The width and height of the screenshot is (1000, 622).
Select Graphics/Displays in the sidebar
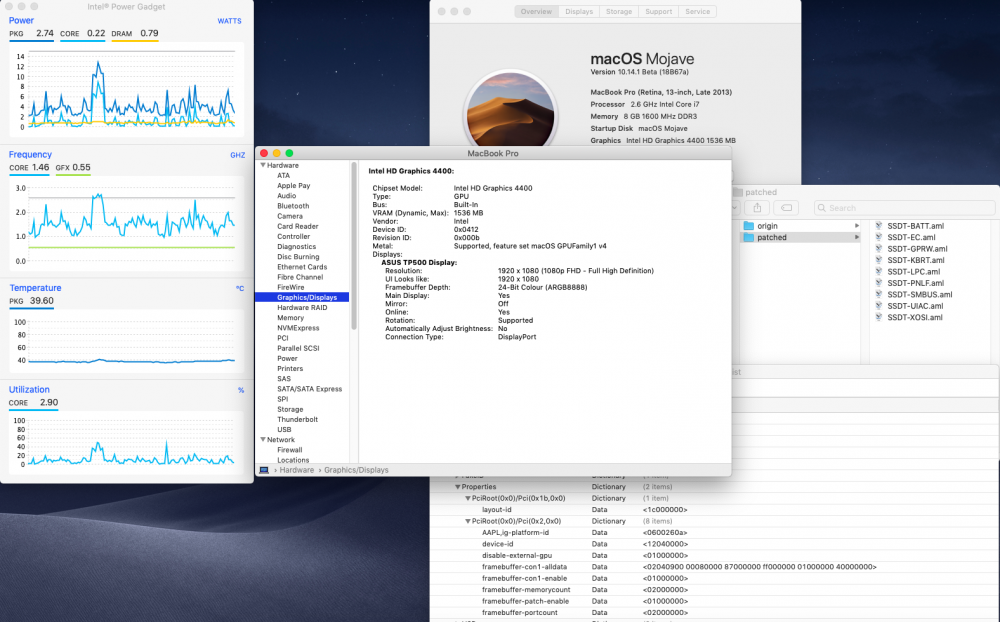tap(302, 297)
